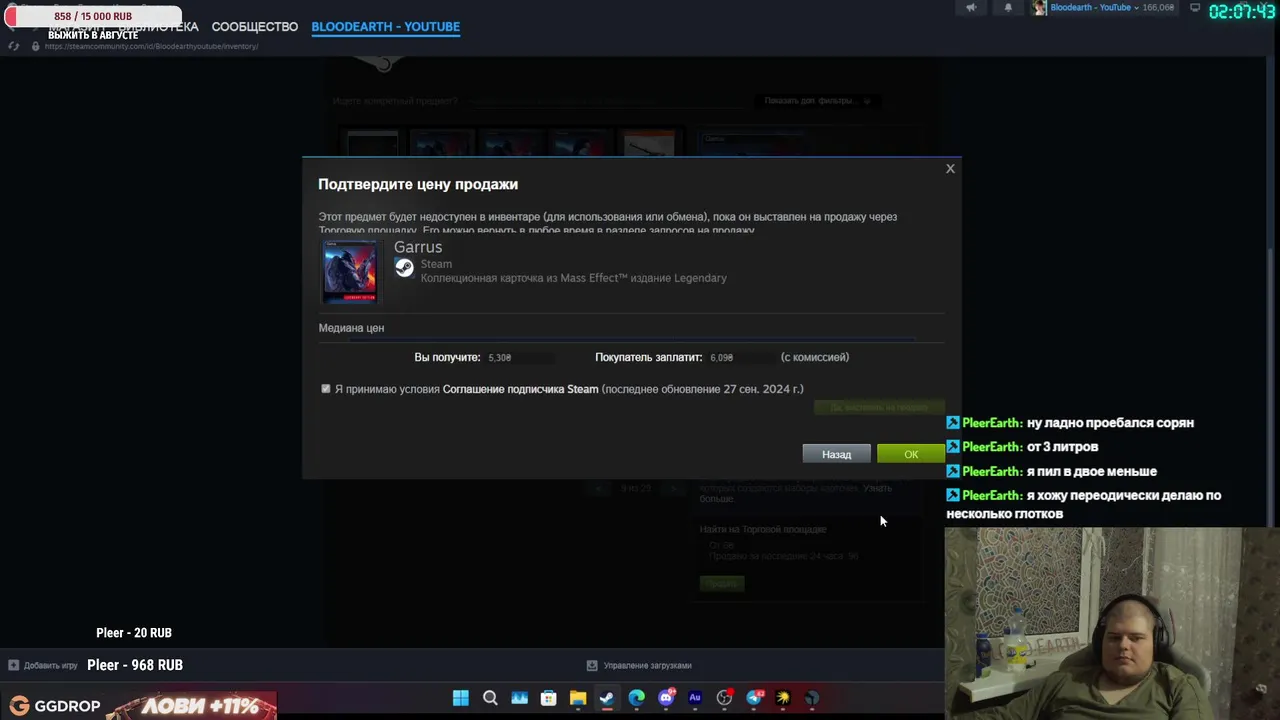Open OBS Studio from taskbar
1280x720 pixels.
pos(724,698)
